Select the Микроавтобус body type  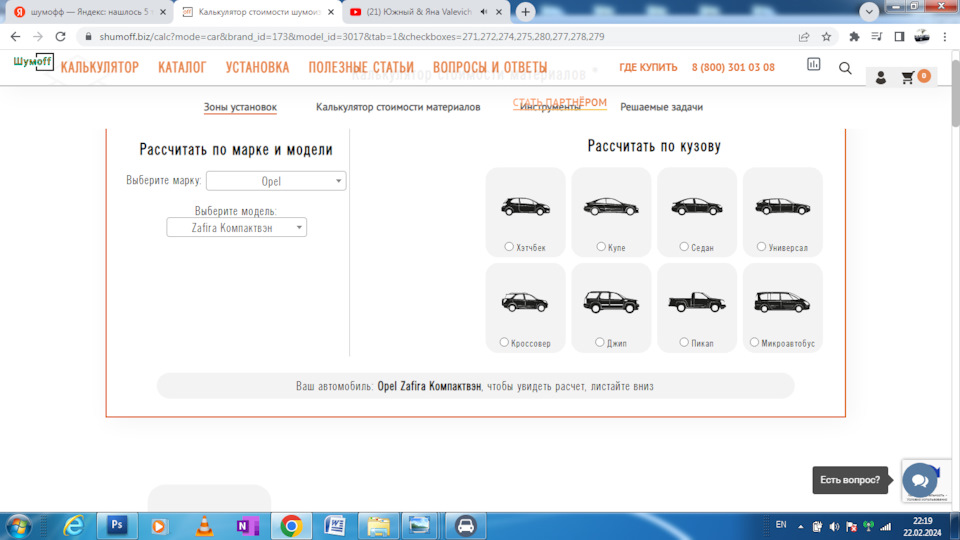tap(754, 342)
